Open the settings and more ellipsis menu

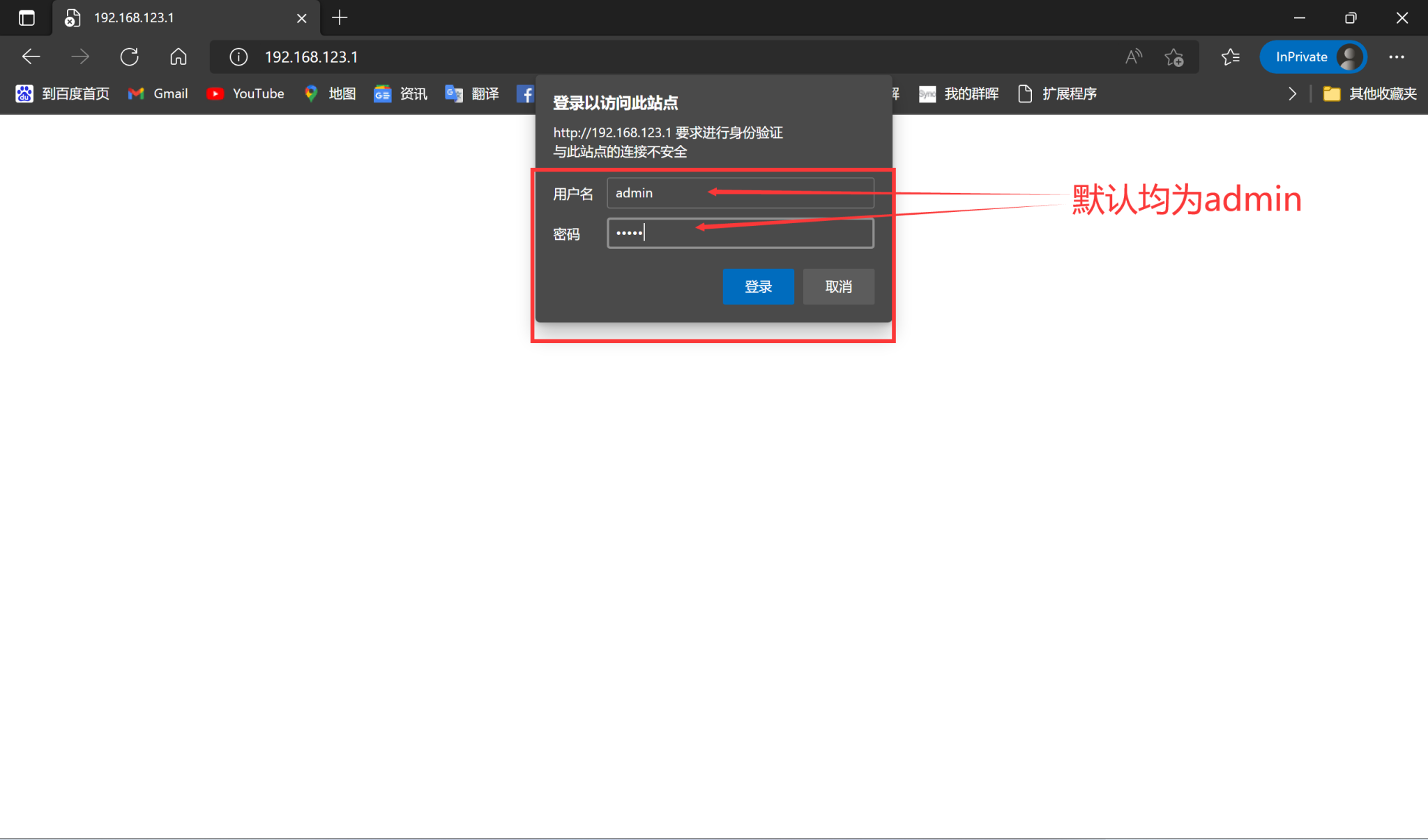pyautogui.click(x=1397, y=57)
